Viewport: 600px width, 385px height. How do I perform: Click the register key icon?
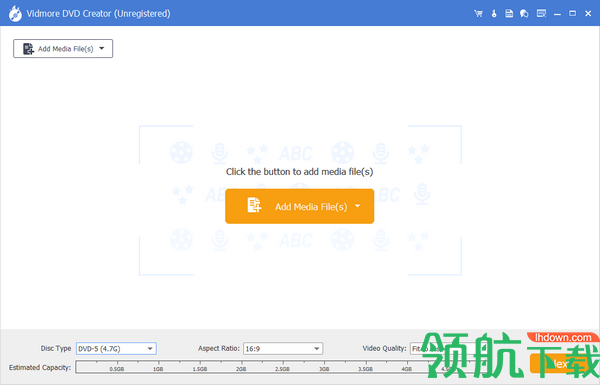[x=494, y=14]
